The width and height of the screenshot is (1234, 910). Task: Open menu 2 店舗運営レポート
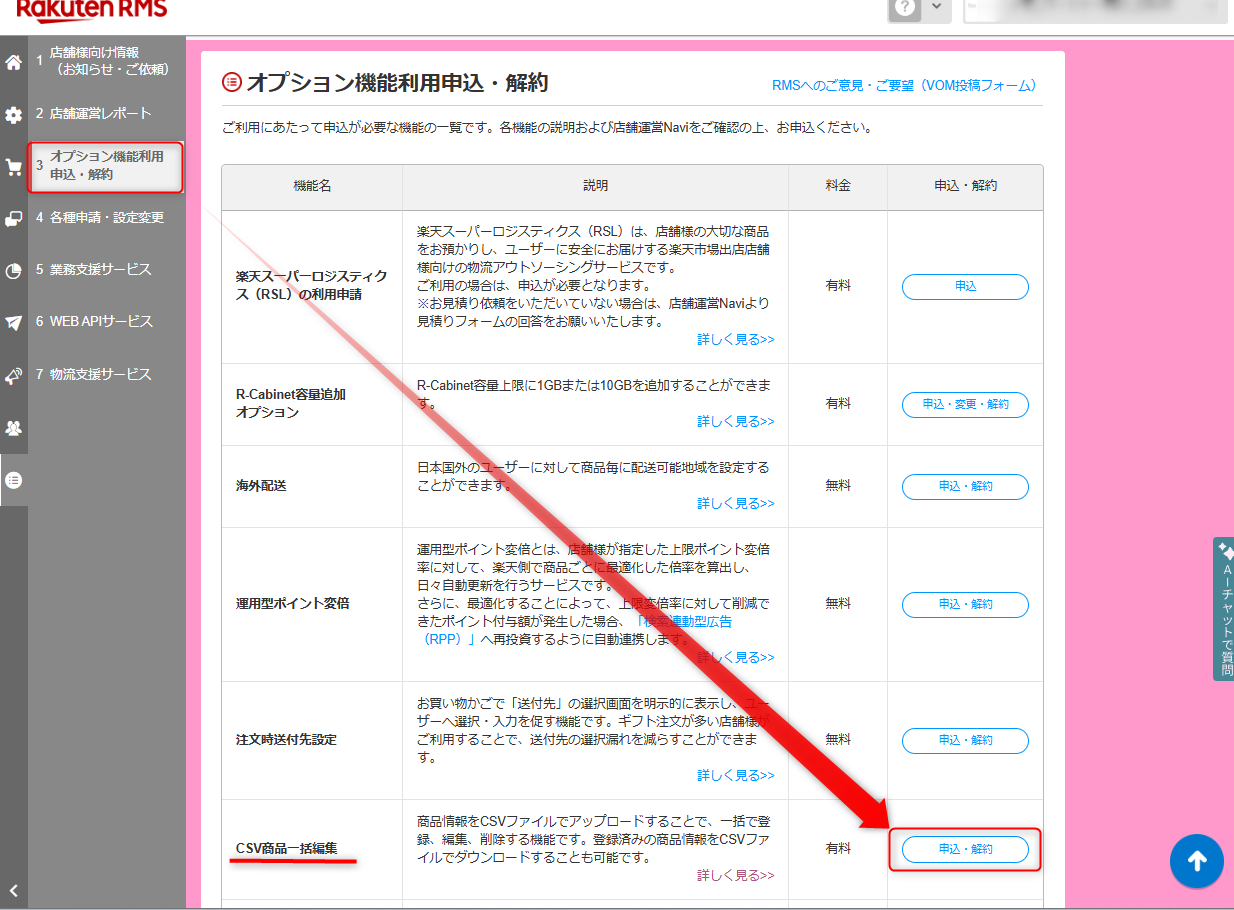pyautogui.click(x=107, y=113)
